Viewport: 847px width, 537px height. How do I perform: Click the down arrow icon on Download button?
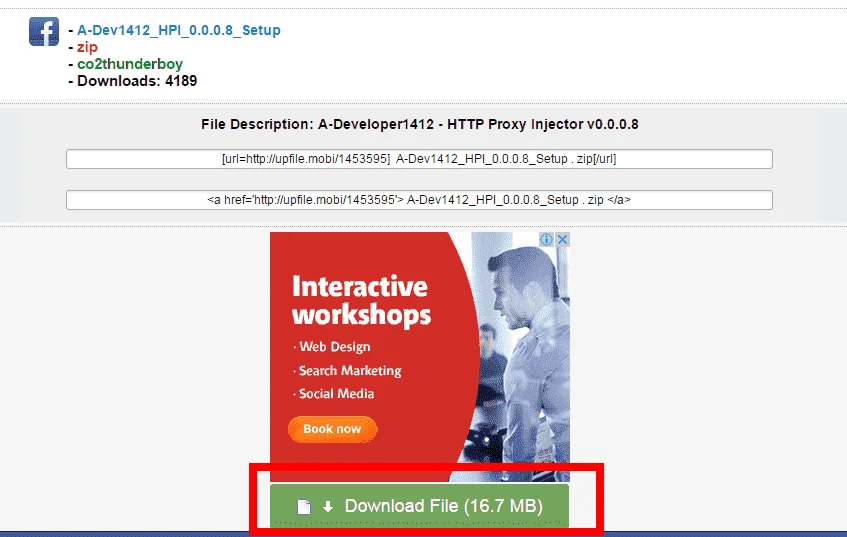coord(328,507)
